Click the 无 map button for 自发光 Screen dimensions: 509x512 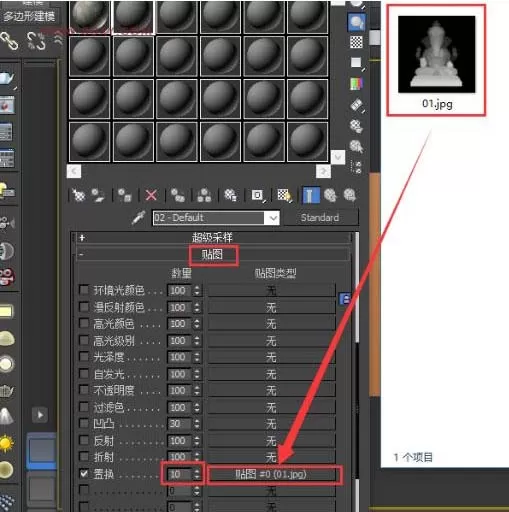click(x=271, y=374)
